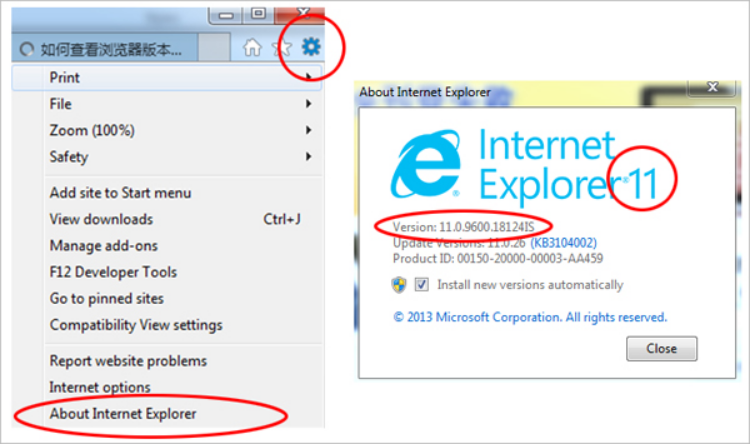
Task: Click the loading spinner icon on the browser tab
Action: (27, 49)
